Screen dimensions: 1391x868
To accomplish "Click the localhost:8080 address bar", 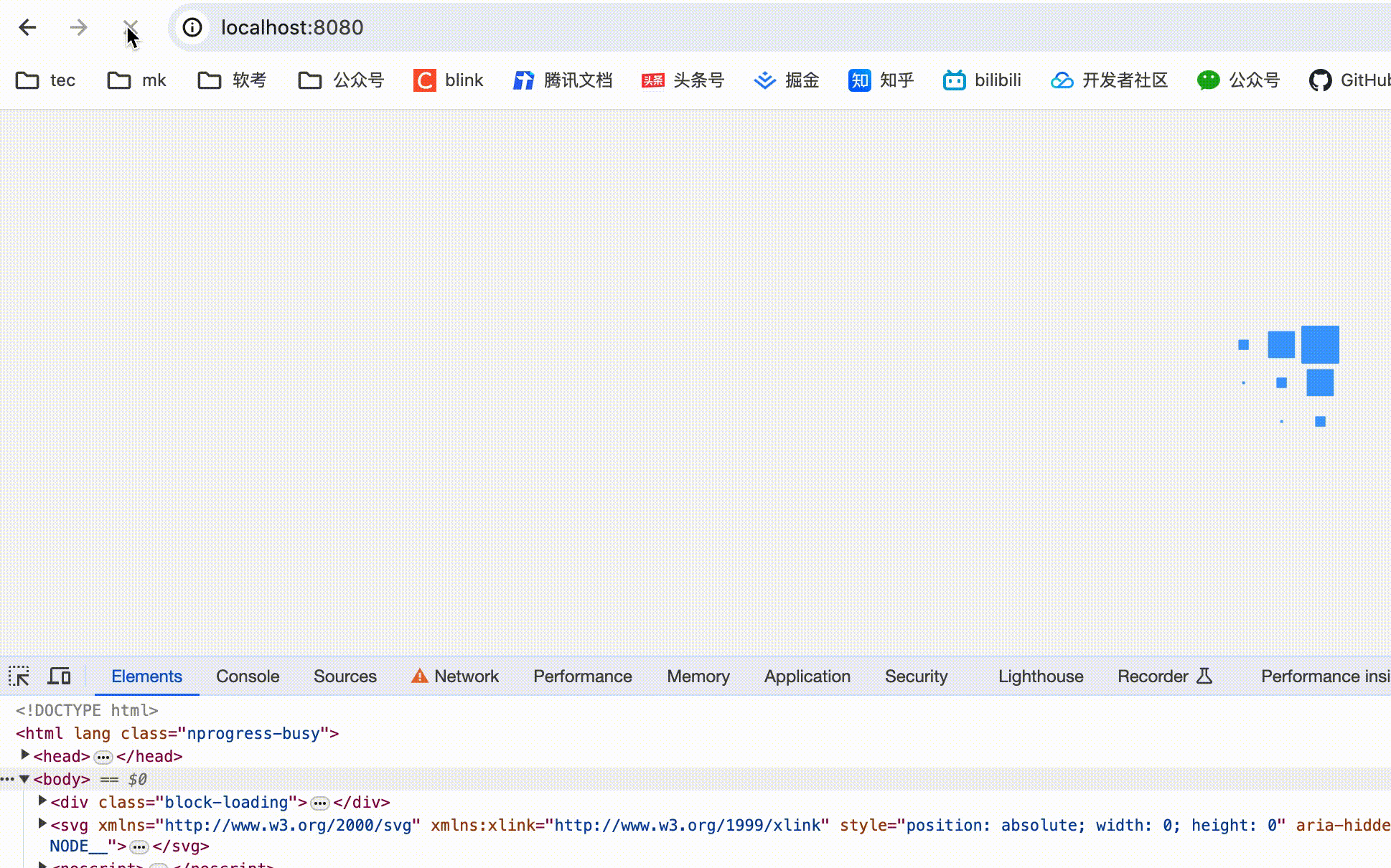I will (292, 27).
